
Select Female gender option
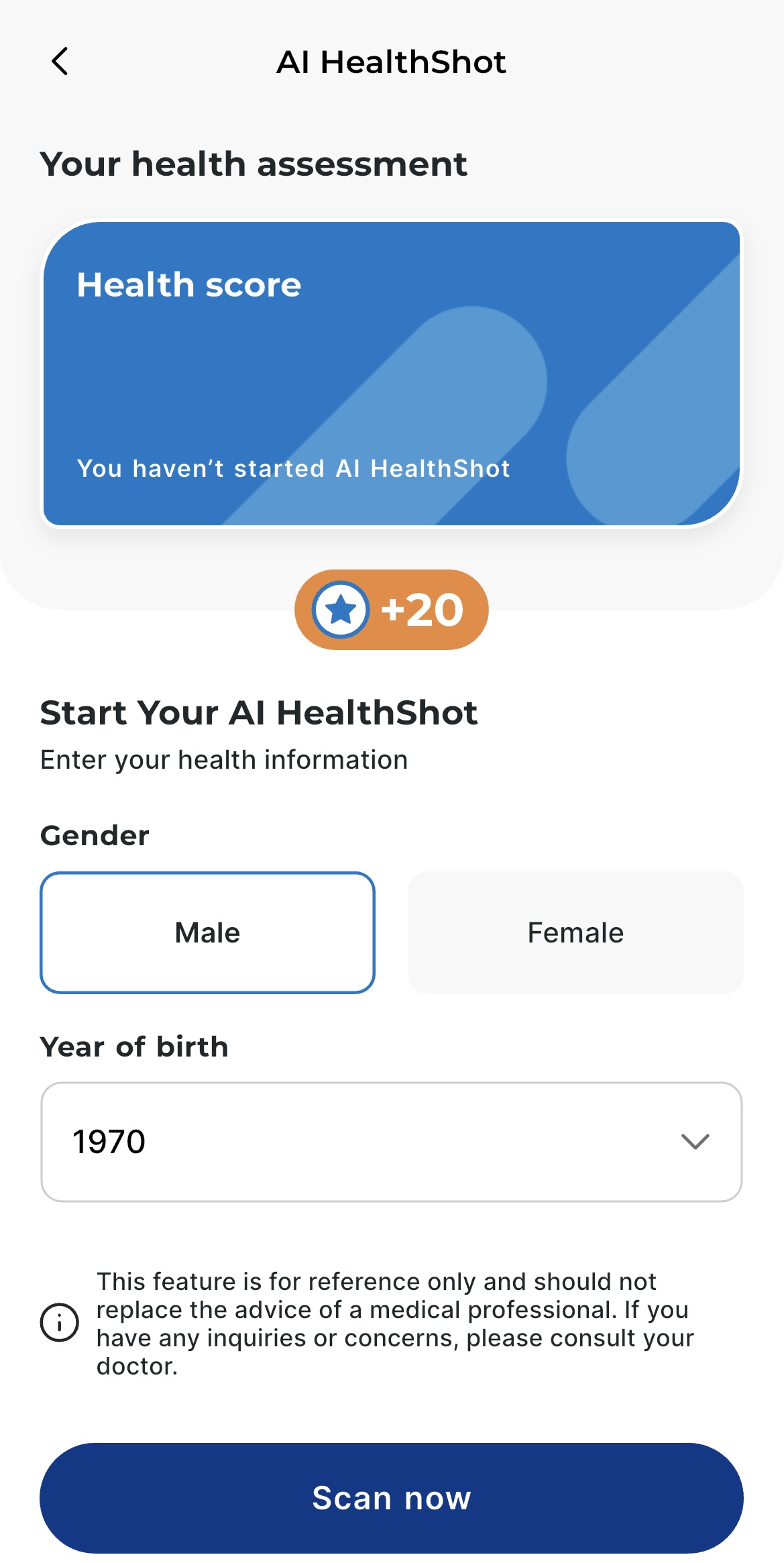coord(575,932)
